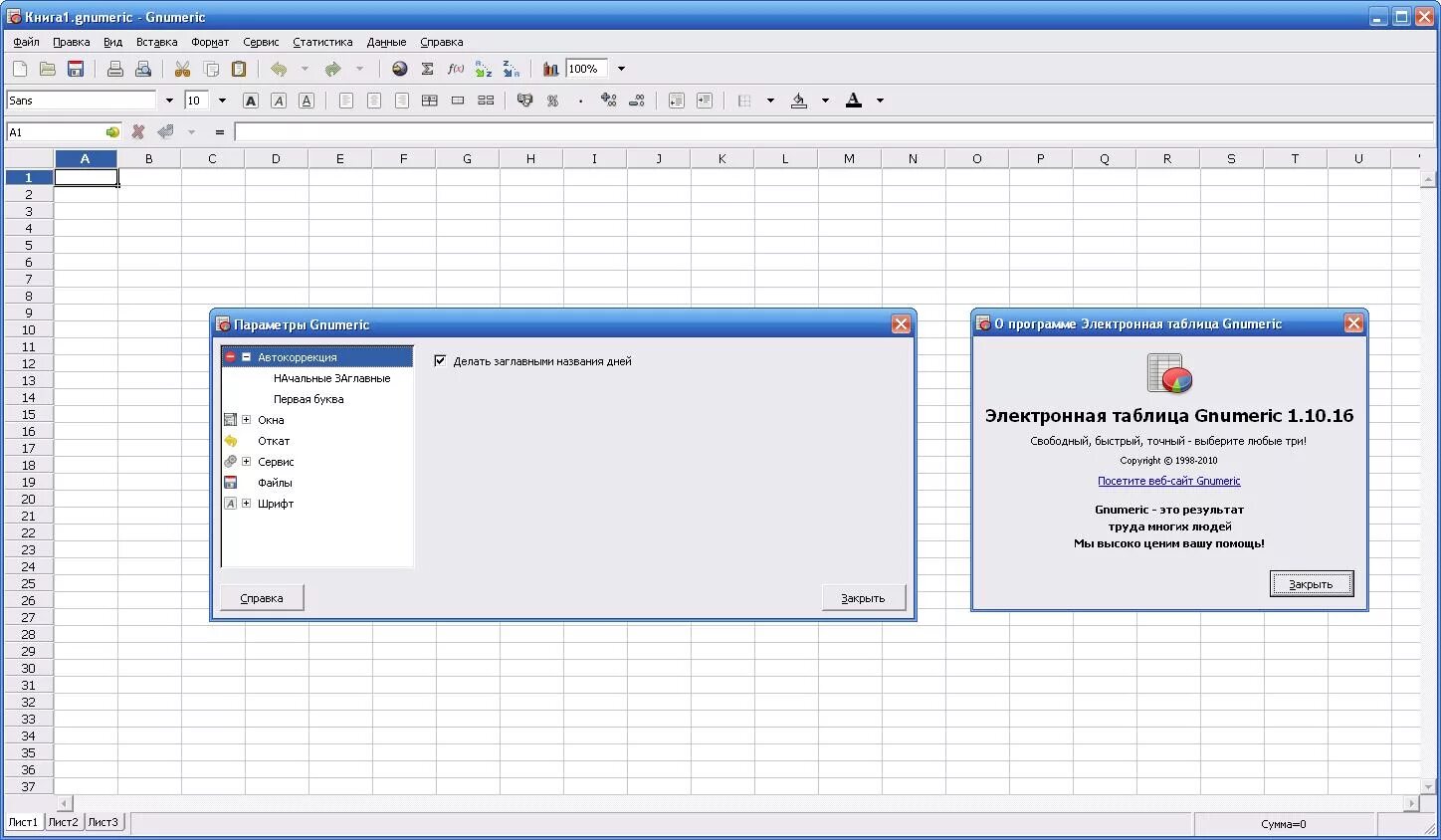Cut selection with the scissors icon
Viewport: 1441px width, 840px height.
tap(182, 69)
